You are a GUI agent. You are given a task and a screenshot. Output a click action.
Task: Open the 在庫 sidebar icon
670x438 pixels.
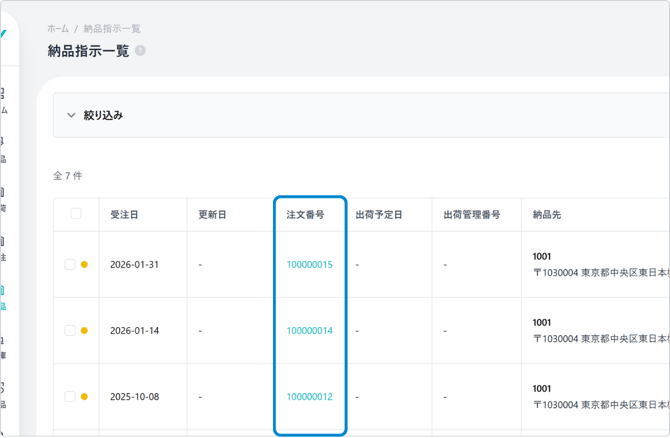pyautogui.click(x=3, y=346)
